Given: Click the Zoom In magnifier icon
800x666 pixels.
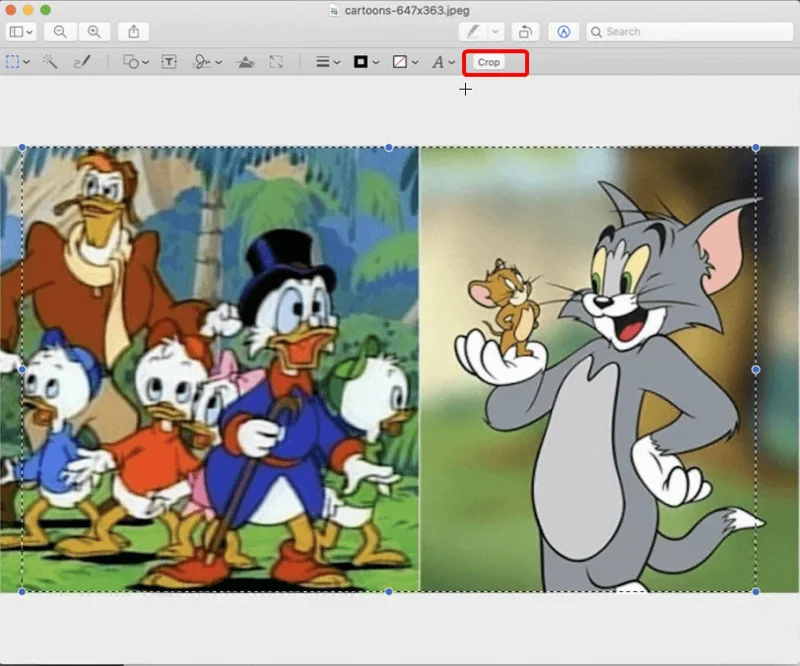Looking at the screenshot, I should click(94, 32).
